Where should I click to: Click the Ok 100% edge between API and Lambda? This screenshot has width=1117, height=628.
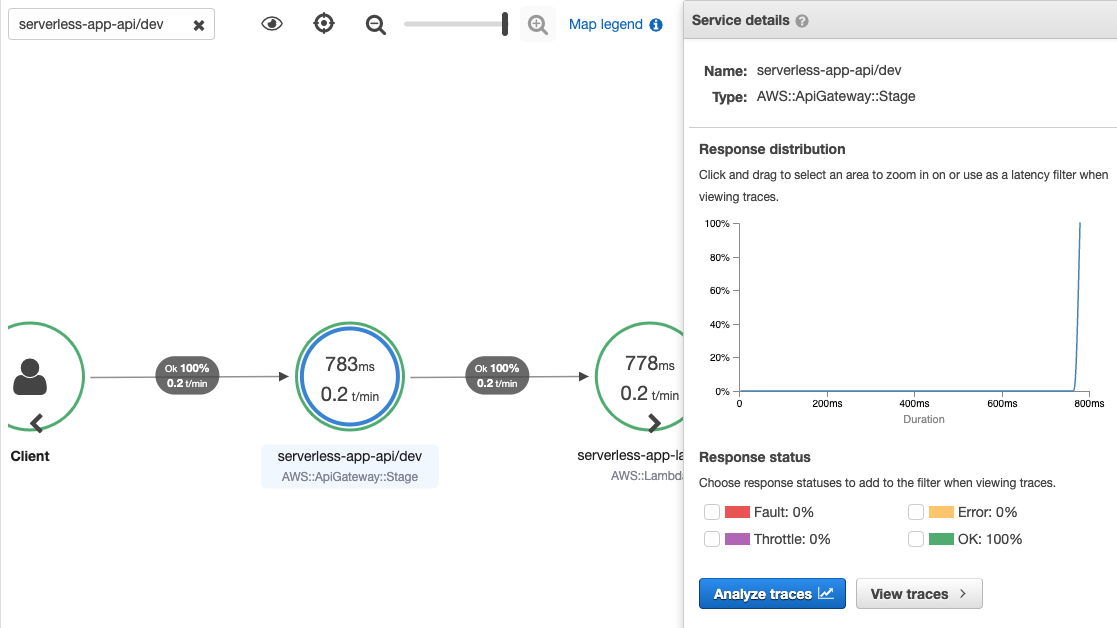[497, 375]
